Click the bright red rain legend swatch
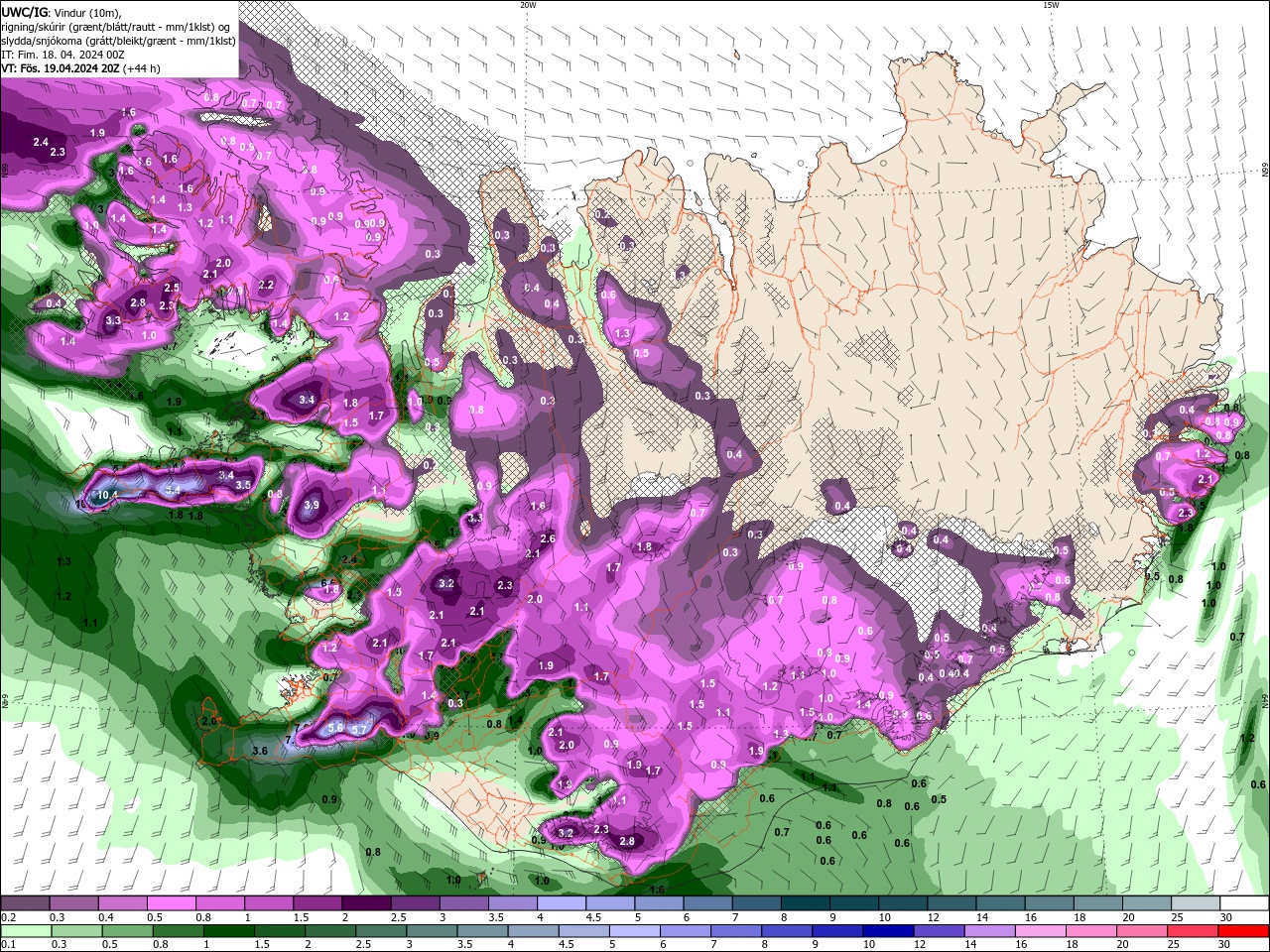 click(1243, 931)
